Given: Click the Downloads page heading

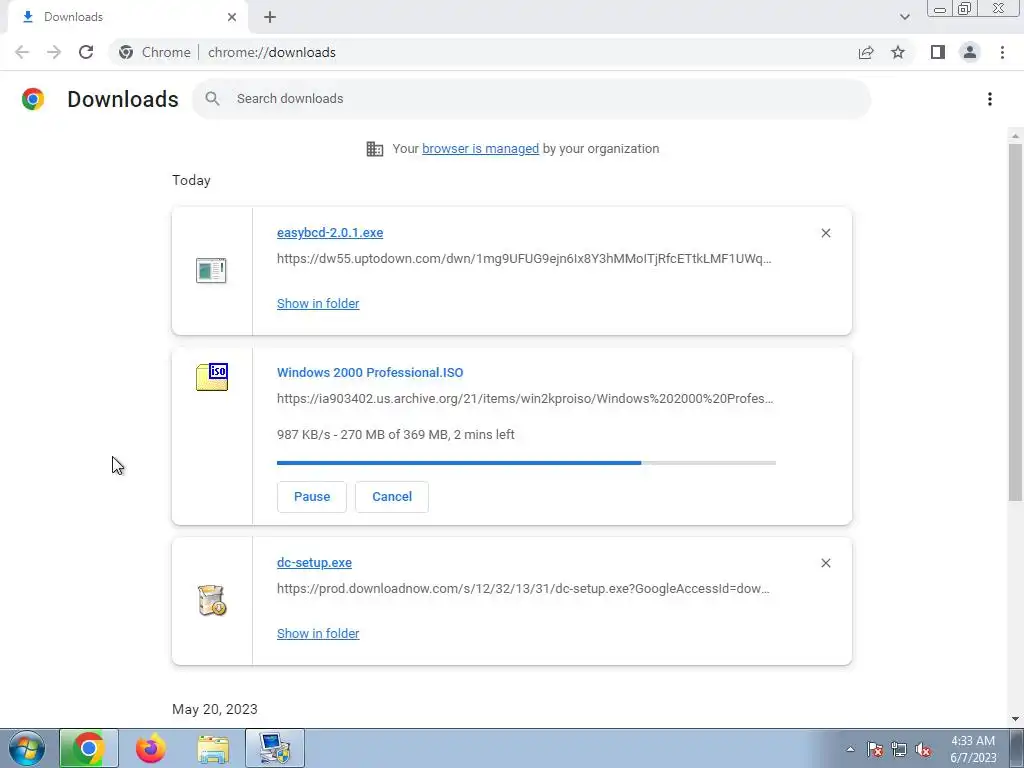Looking at the screenshot, I should (x=123, y=99).
